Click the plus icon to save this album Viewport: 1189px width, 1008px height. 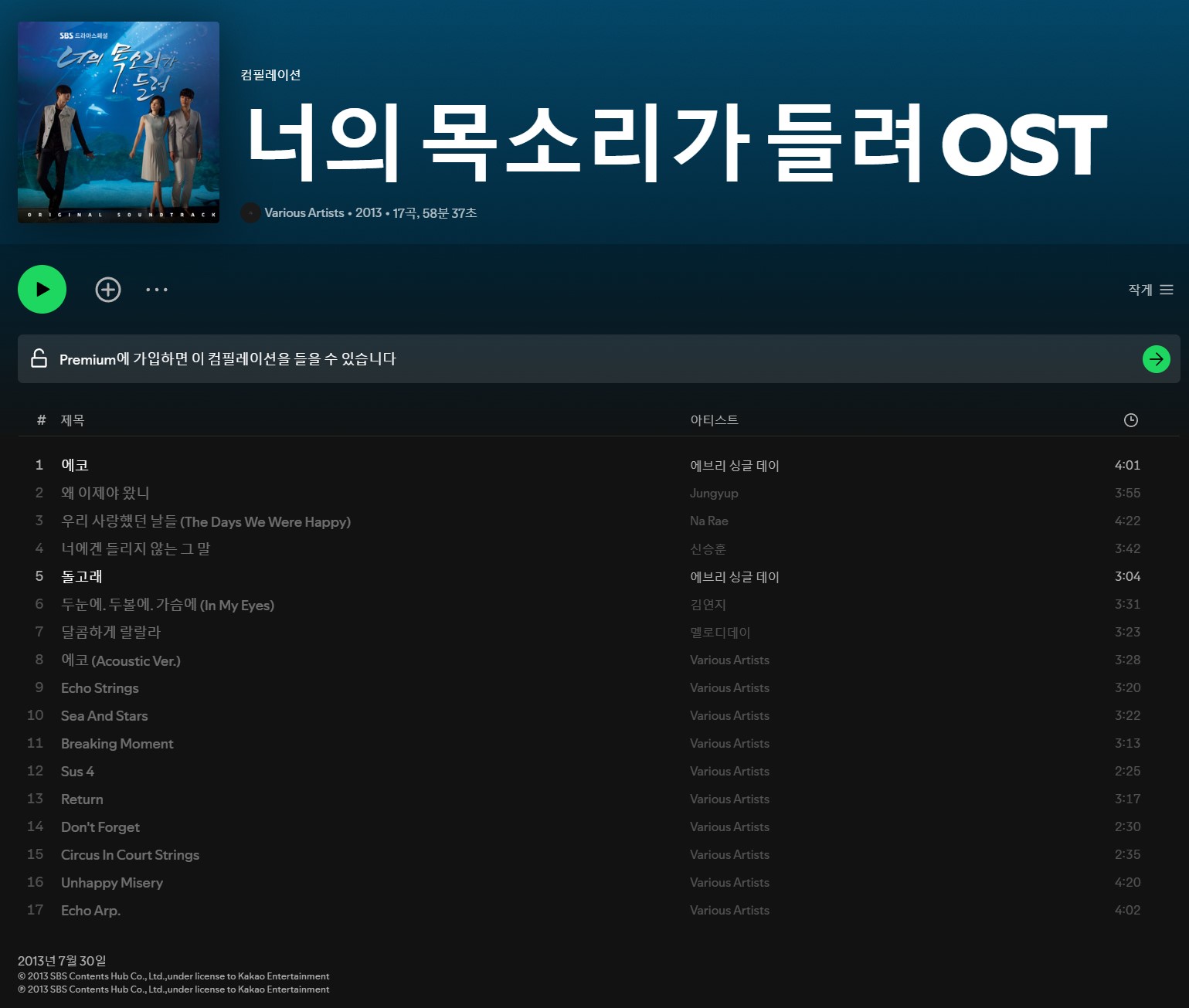(107, 289)
